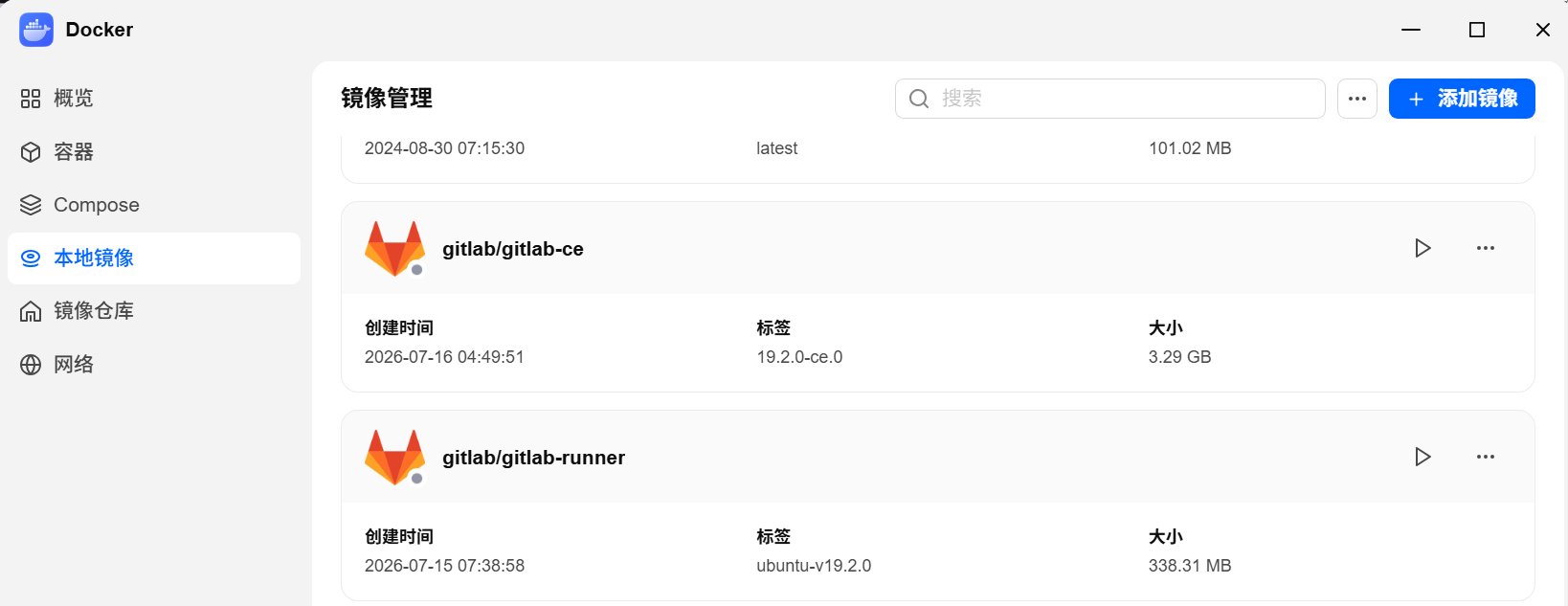
Task: Go to 容器 containers section
Action: [153, 152]
